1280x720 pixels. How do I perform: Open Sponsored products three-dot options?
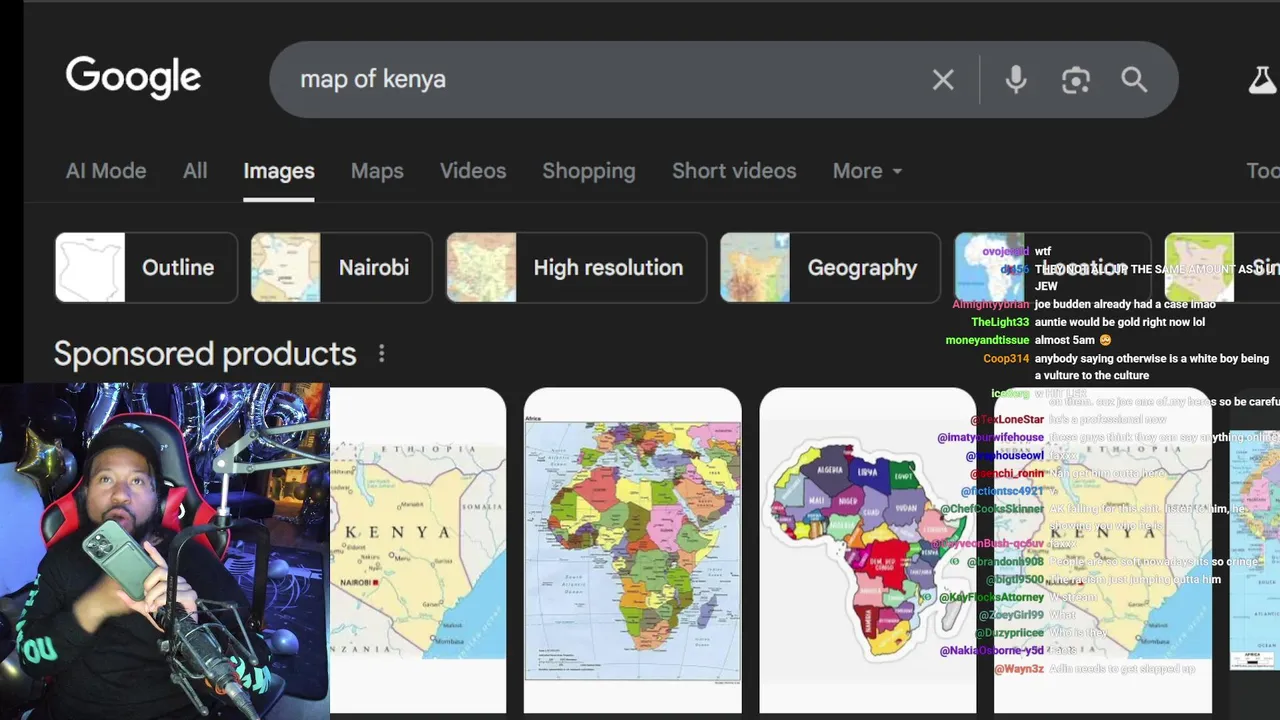[x=381, y=354]
